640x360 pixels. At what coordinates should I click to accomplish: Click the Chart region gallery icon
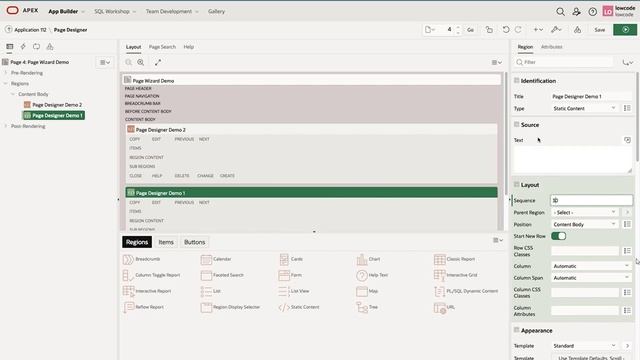click(x=362, y=260)
